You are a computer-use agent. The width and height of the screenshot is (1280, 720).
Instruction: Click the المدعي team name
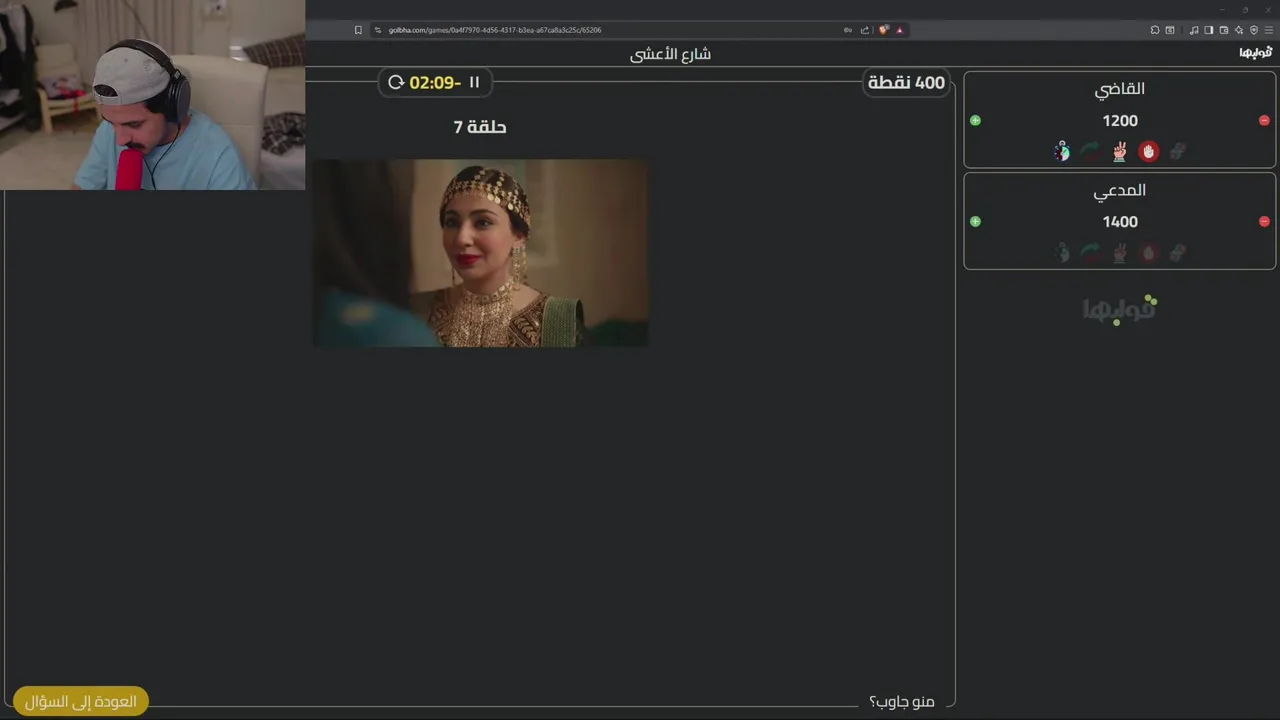1120,190
